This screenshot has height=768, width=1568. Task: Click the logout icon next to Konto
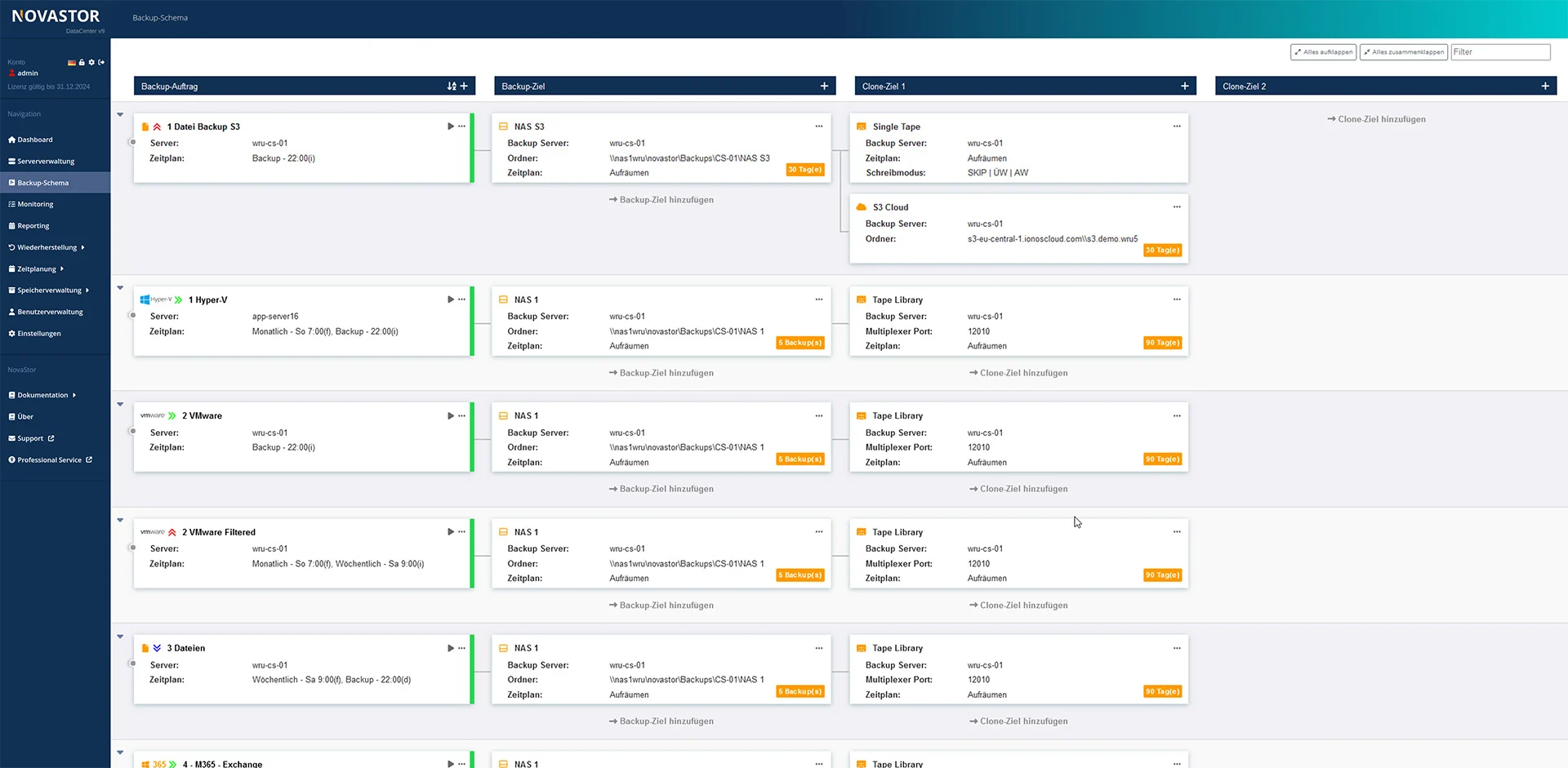pos(102,62)
